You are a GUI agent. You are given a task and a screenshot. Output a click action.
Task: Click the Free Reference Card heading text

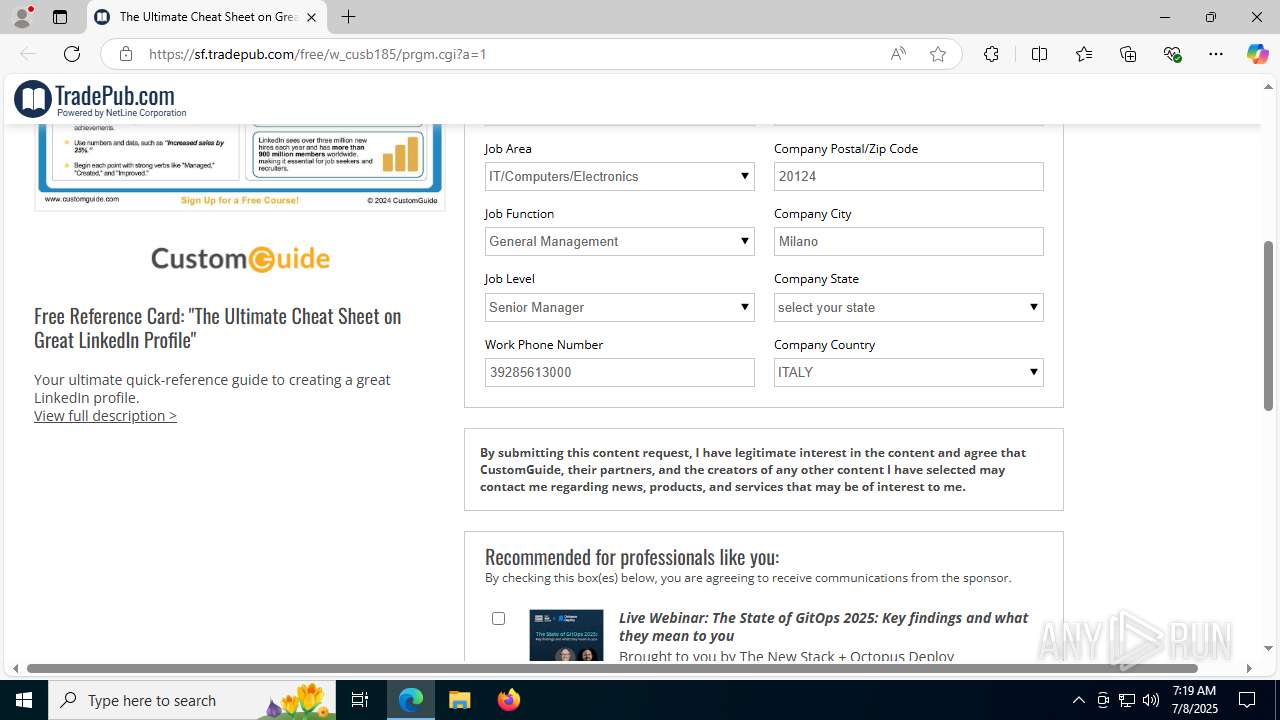coord(217,328)
